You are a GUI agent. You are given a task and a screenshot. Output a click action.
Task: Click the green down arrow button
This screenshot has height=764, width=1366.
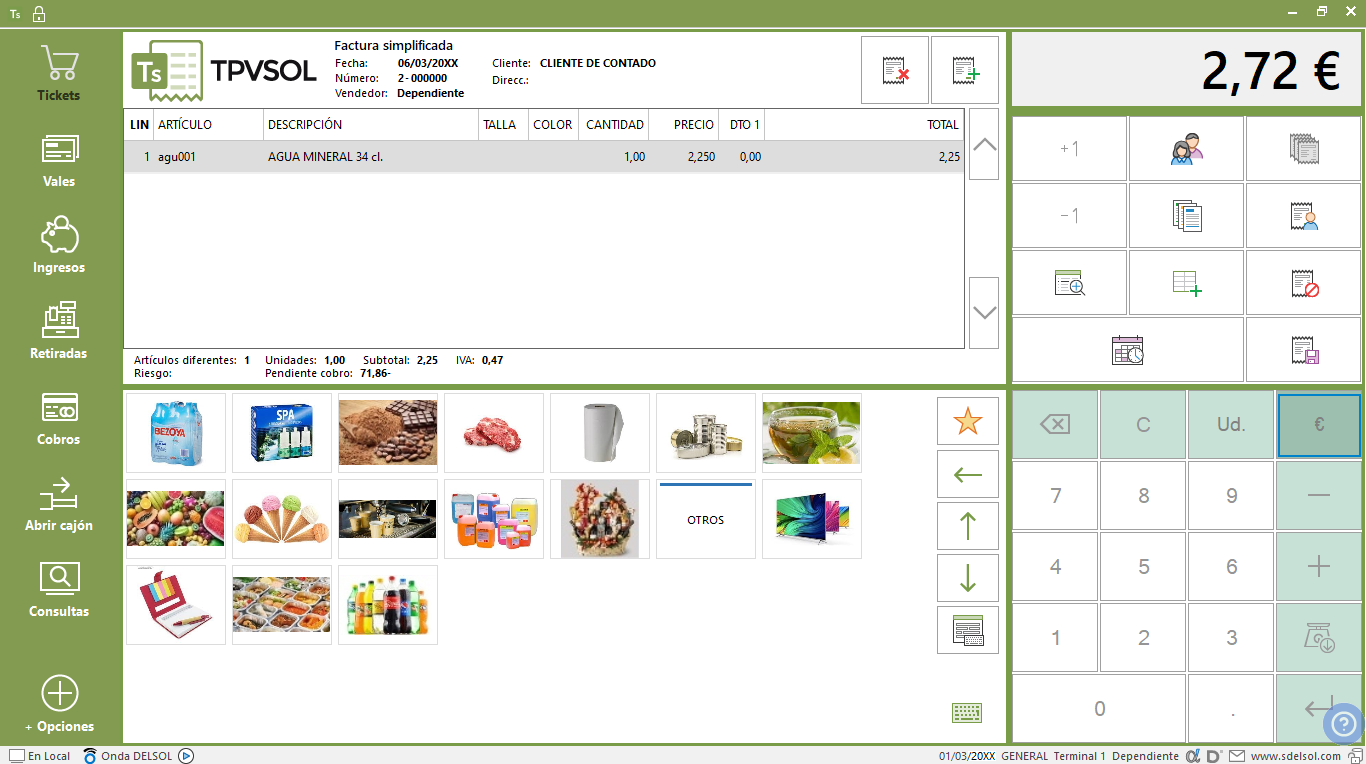pos(968,578)
